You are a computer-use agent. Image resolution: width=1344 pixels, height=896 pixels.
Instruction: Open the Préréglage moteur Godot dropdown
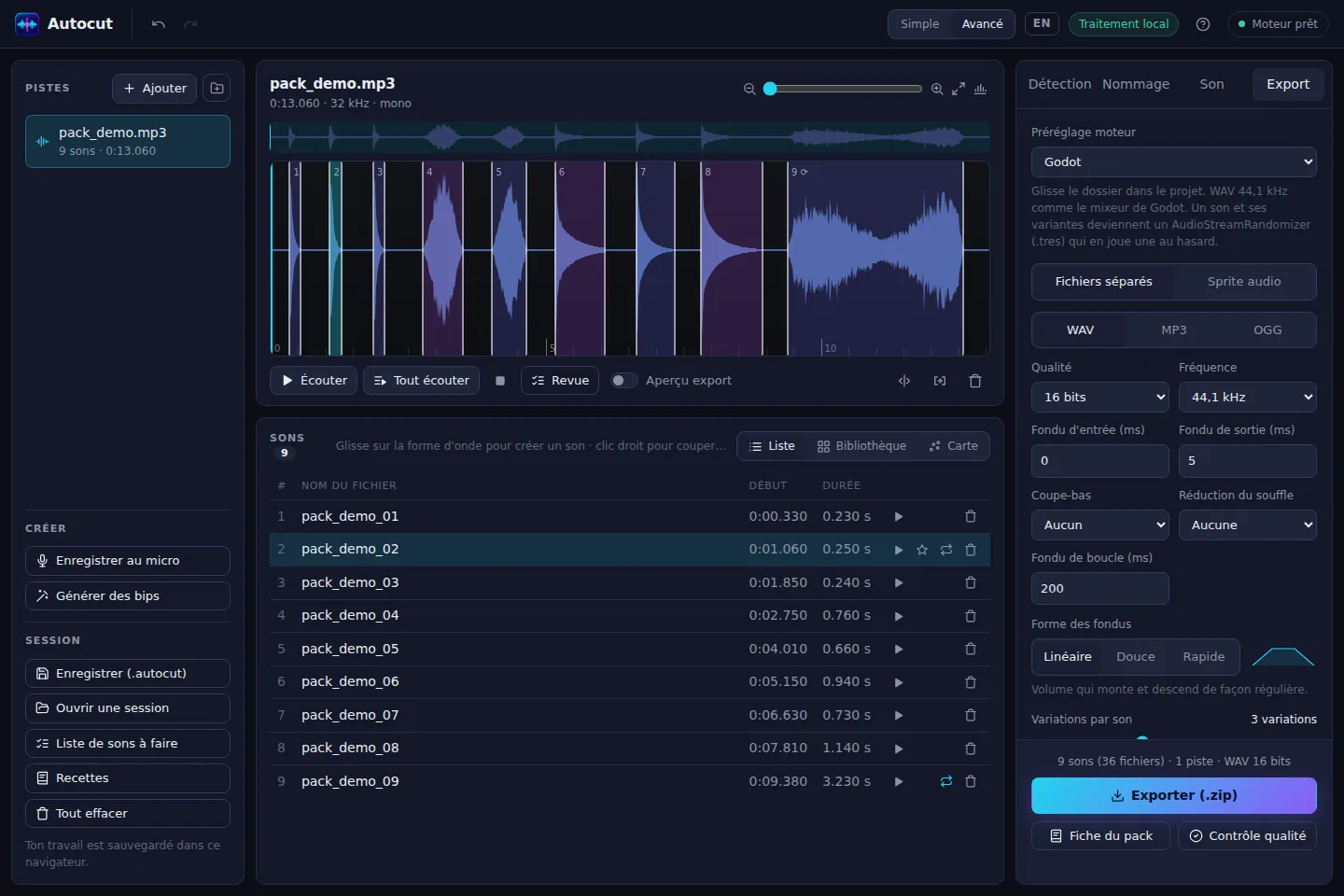coord(1174,162)
